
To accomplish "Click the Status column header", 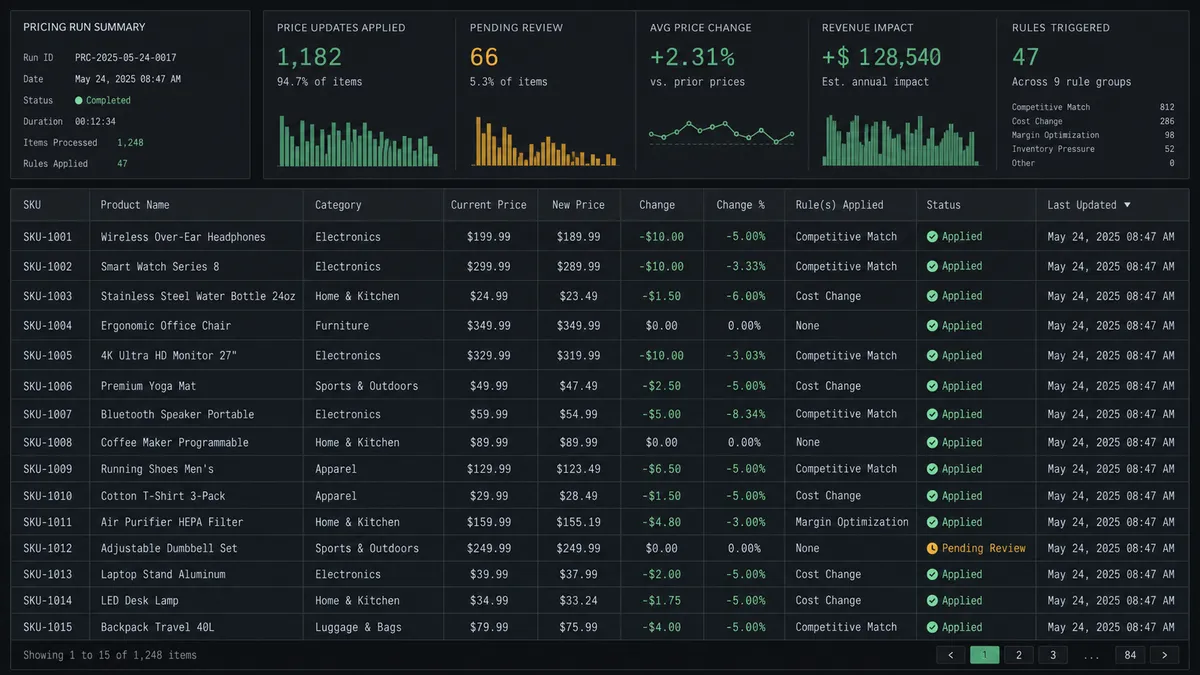I will pyautogui.click(x=943, y=205).
